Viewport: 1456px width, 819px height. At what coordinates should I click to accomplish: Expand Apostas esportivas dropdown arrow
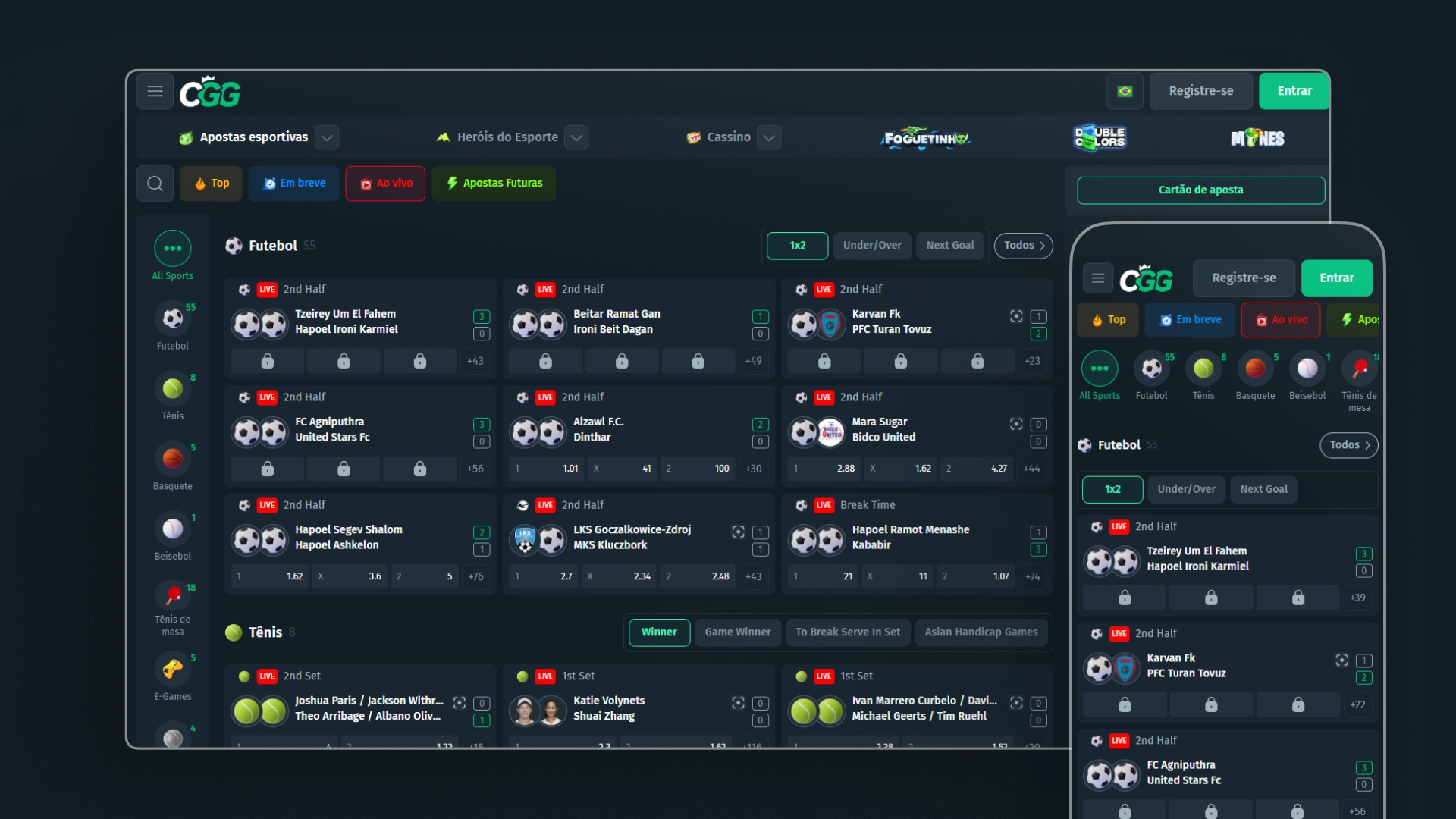pos(327,137)
